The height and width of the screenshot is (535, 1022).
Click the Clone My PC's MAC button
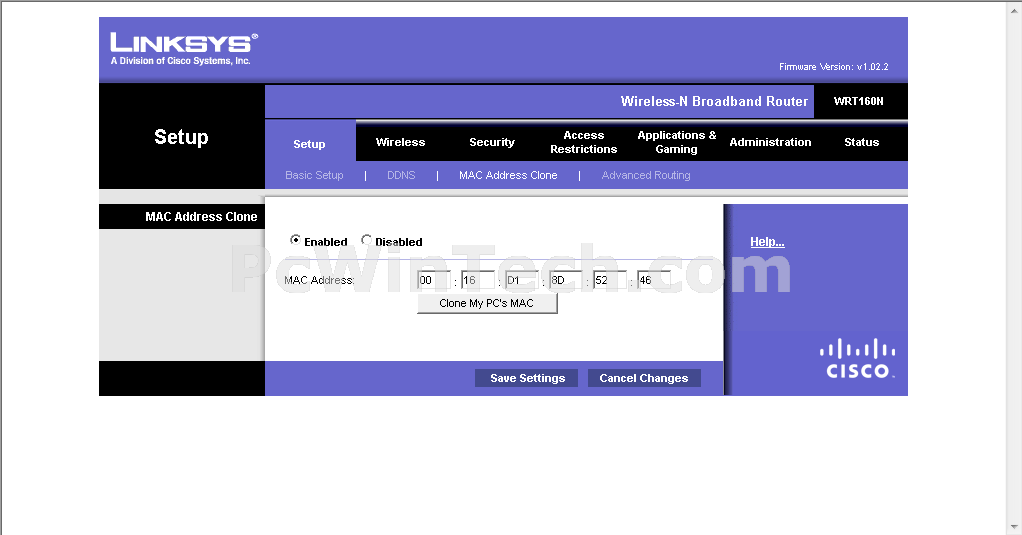pyautogui.click(x=488, y=304)
